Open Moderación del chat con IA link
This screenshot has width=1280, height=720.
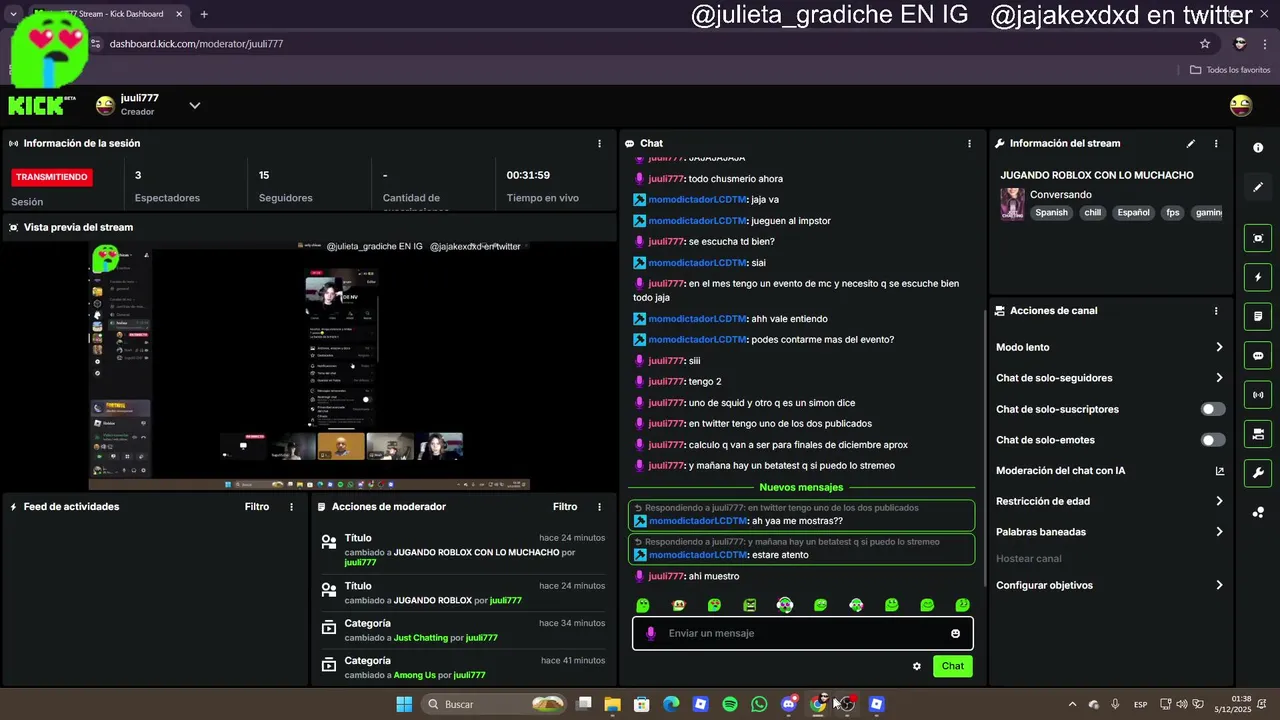point(1220,471)
